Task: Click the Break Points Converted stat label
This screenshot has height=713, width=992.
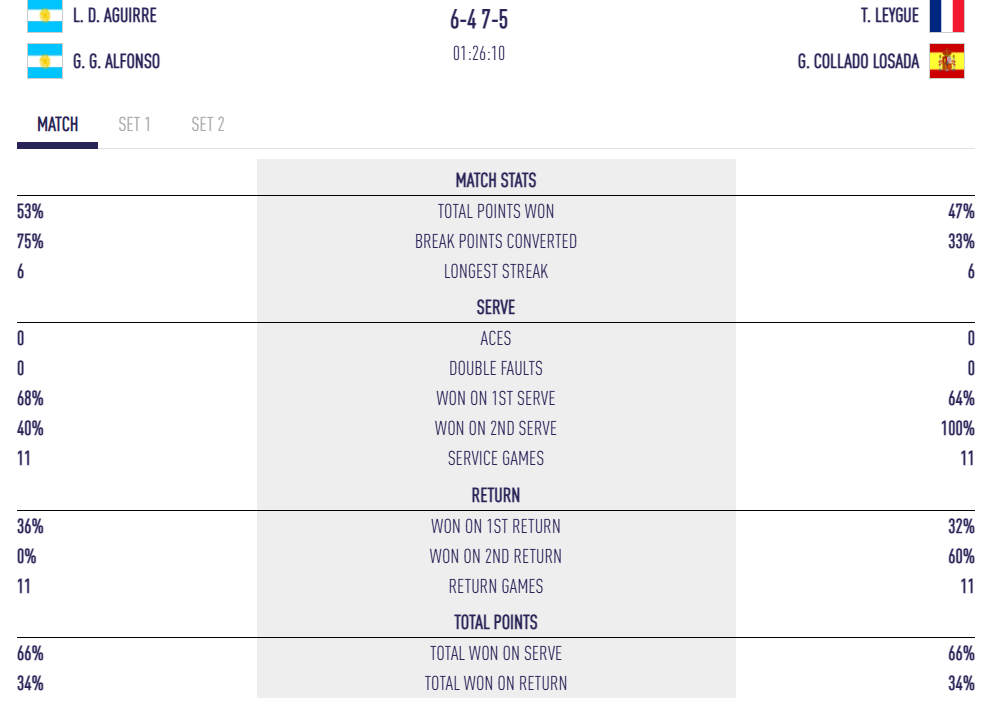Action: [x=496, y=242]
